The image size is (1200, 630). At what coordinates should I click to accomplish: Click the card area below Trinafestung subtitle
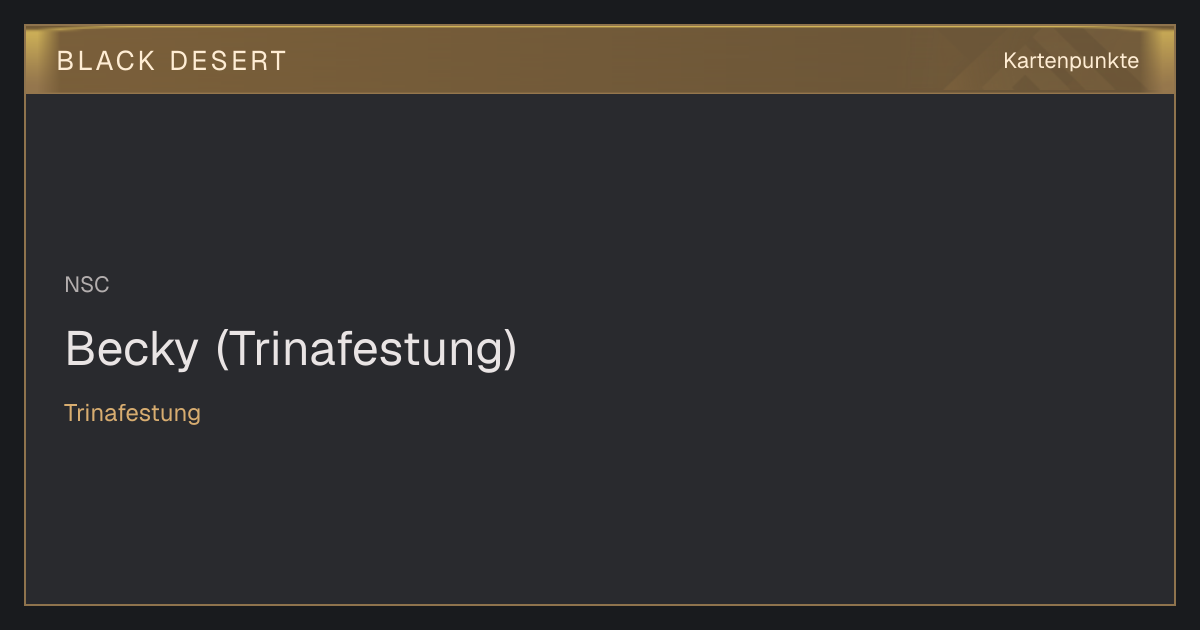[600, 516]
